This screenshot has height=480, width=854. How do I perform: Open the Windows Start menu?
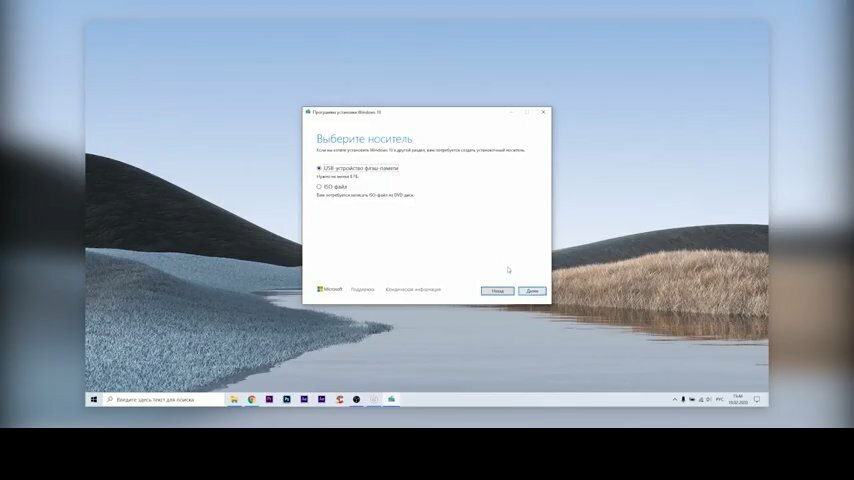pos(94,399)
